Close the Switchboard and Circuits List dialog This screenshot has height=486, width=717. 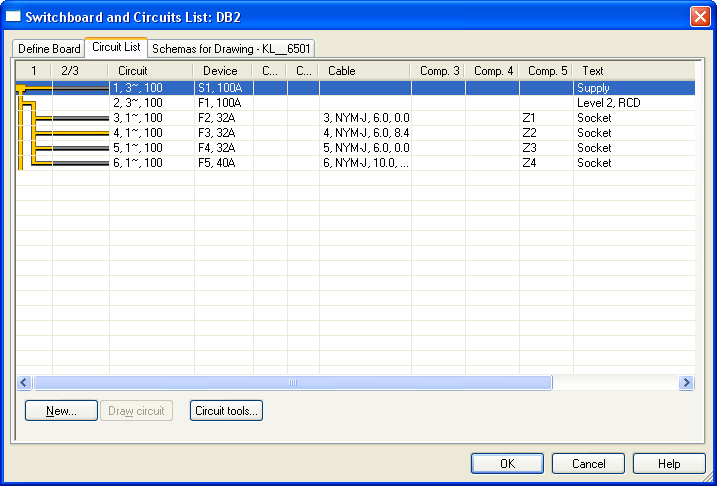pyautogui.click(x=699, y=17)
